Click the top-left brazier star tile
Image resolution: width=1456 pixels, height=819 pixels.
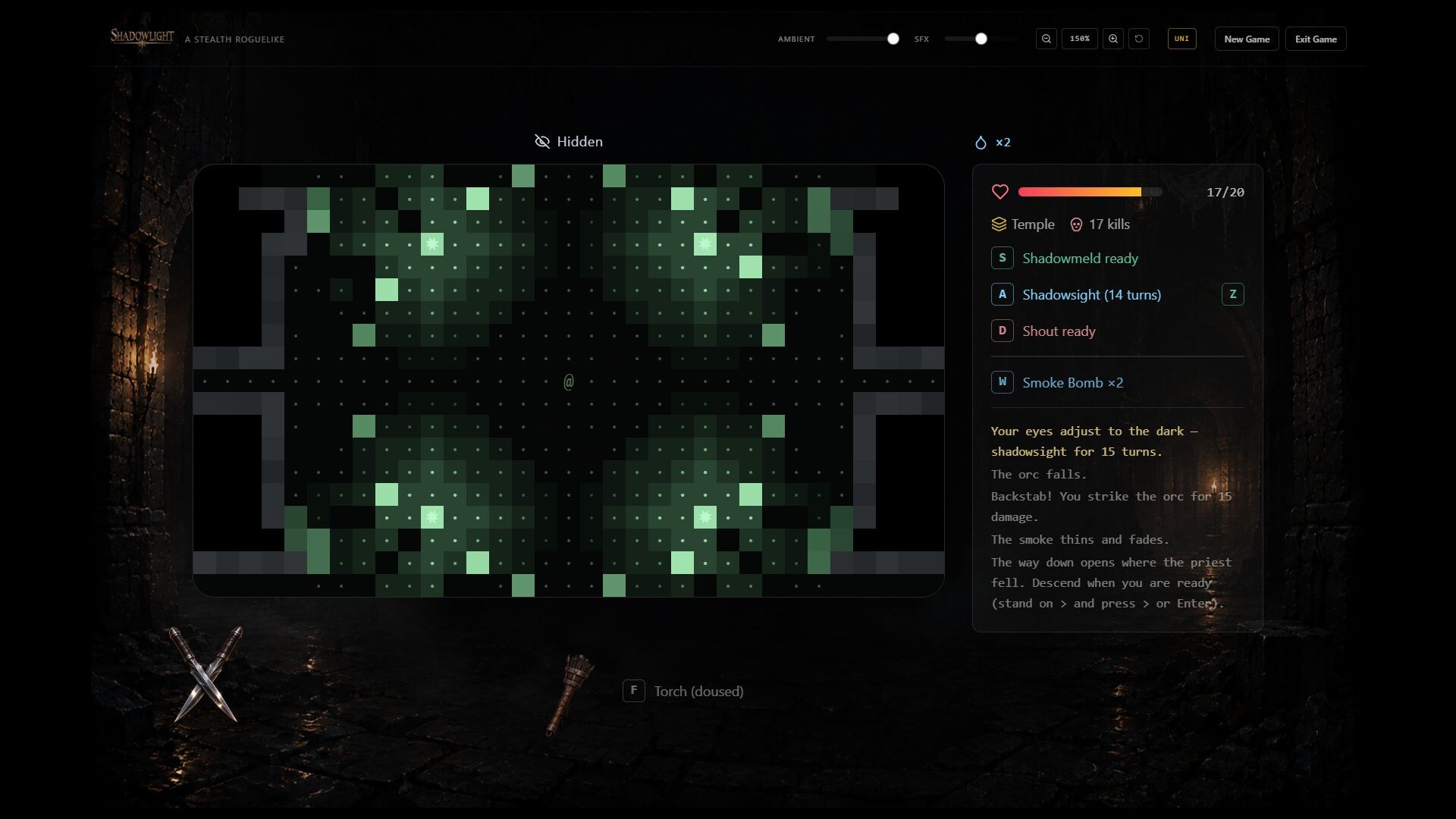coord(432,244)
